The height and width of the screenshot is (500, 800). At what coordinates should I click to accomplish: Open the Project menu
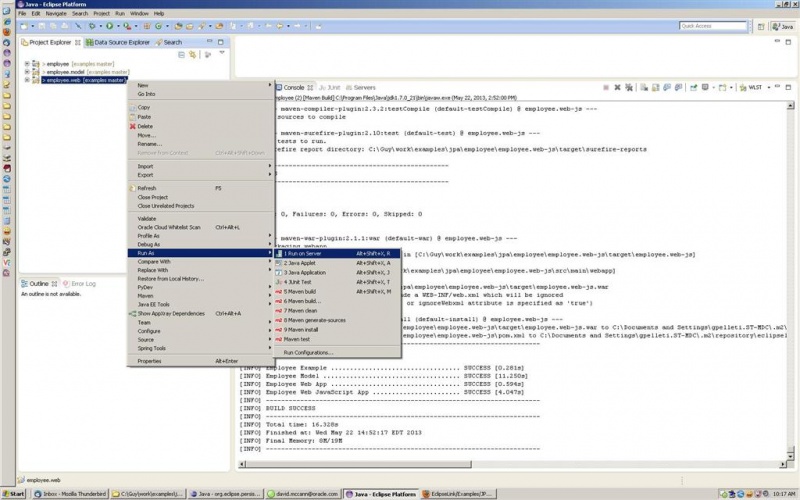click(x=101, y=13)
